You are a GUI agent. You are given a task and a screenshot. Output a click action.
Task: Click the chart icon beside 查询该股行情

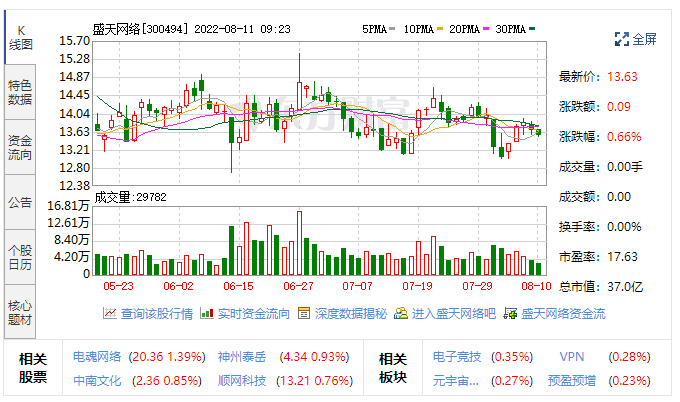tap(110, 313)
